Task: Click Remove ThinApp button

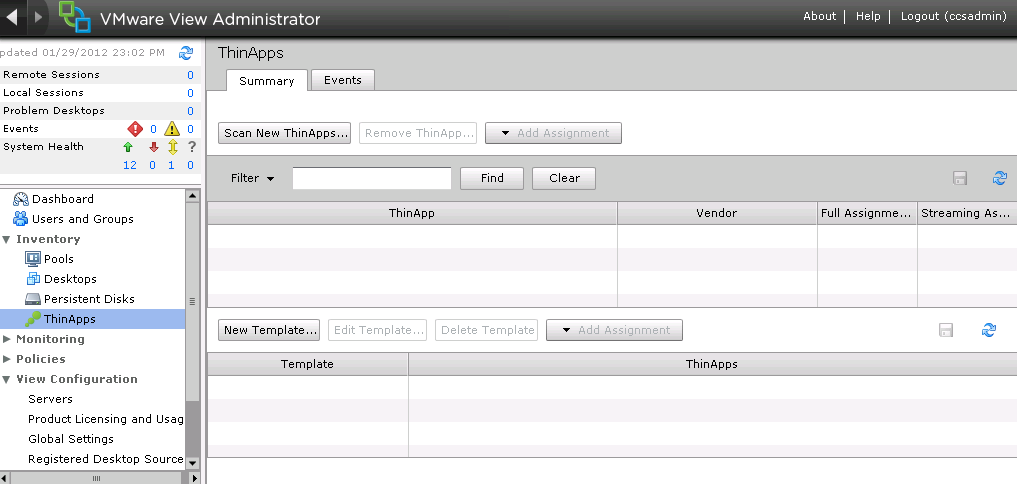Action: tap(418, 133)
